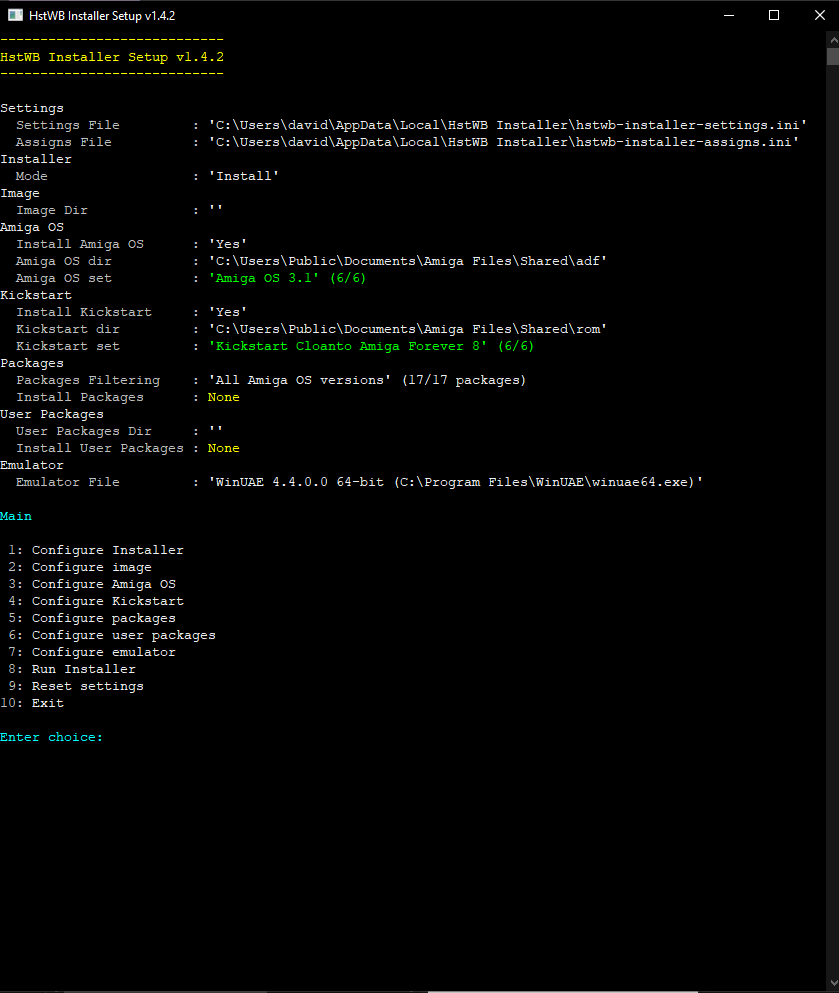
Task: Click the 'Yes' value for Install Amiga OS
Action: click(x=228, y=244)
